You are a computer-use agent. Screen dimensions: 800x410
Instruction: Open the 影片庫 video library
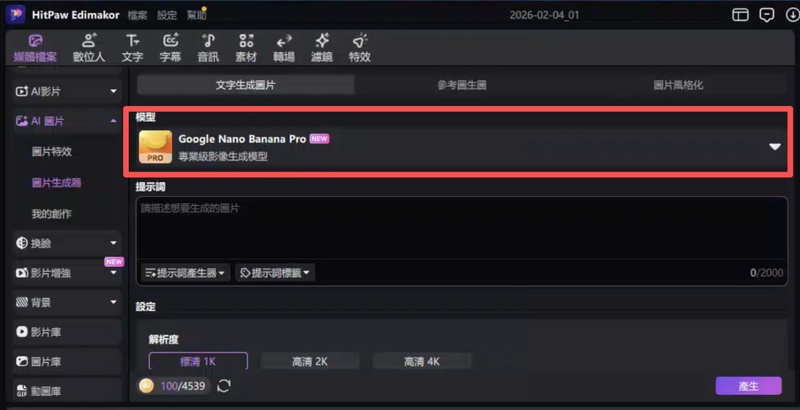point(67,332)
